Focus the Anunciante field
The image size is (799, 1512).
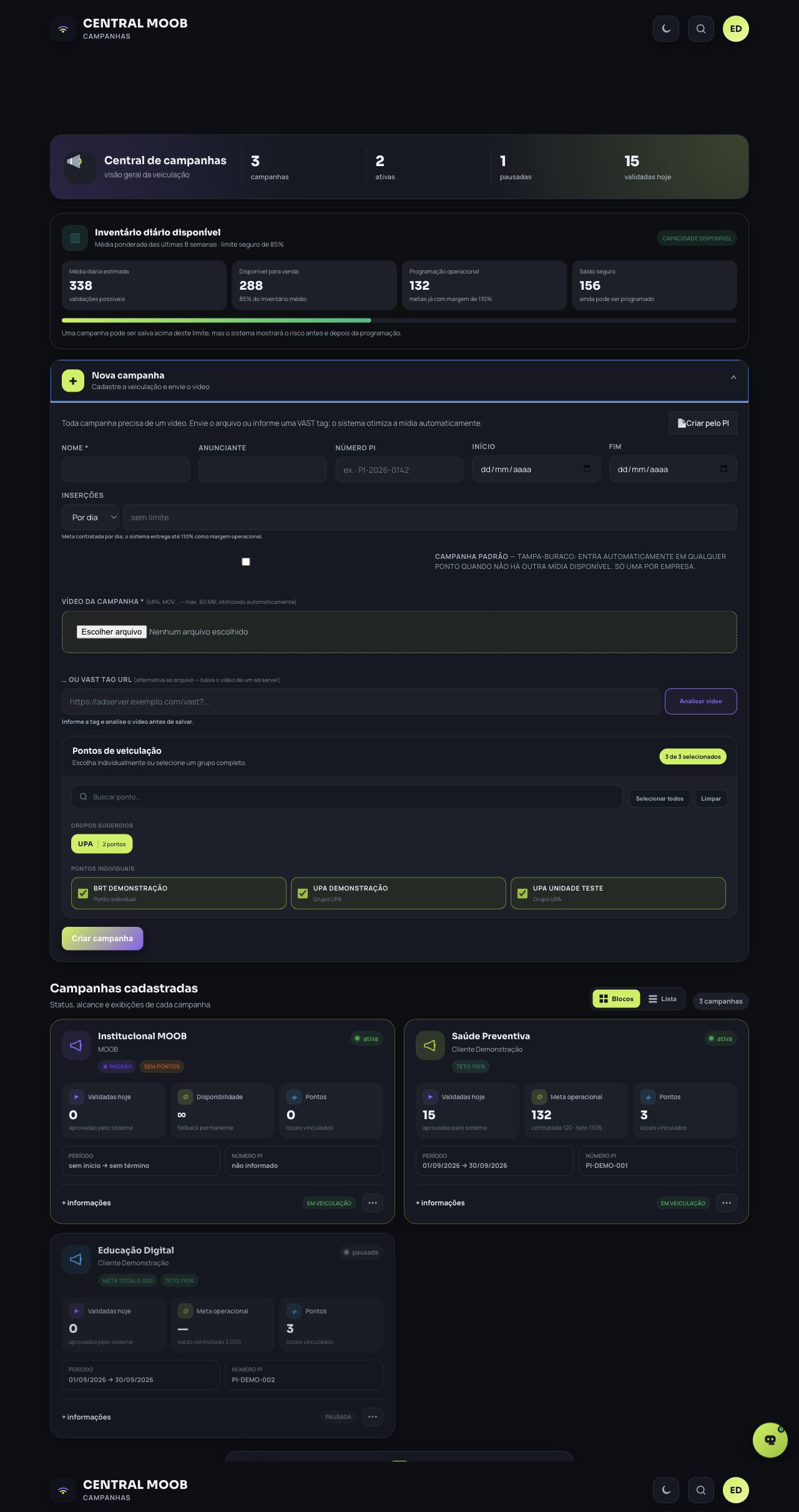tap(263, 469)
